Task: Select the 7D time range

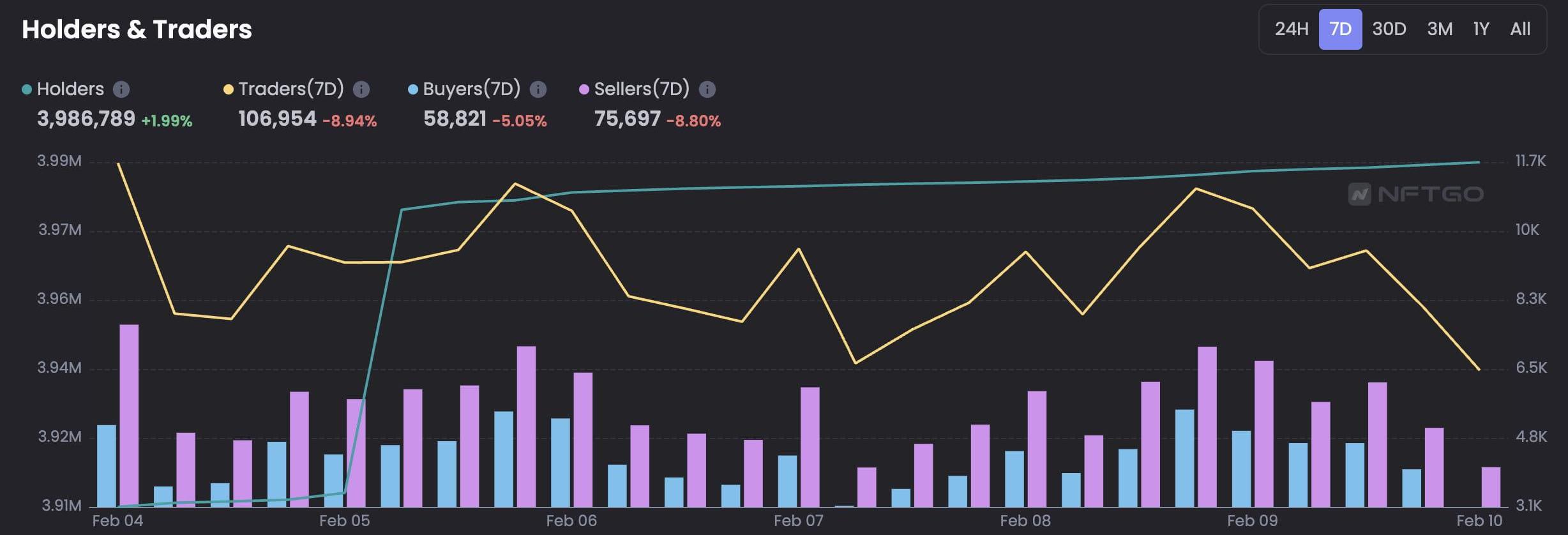Action: tap(1340, 29)
